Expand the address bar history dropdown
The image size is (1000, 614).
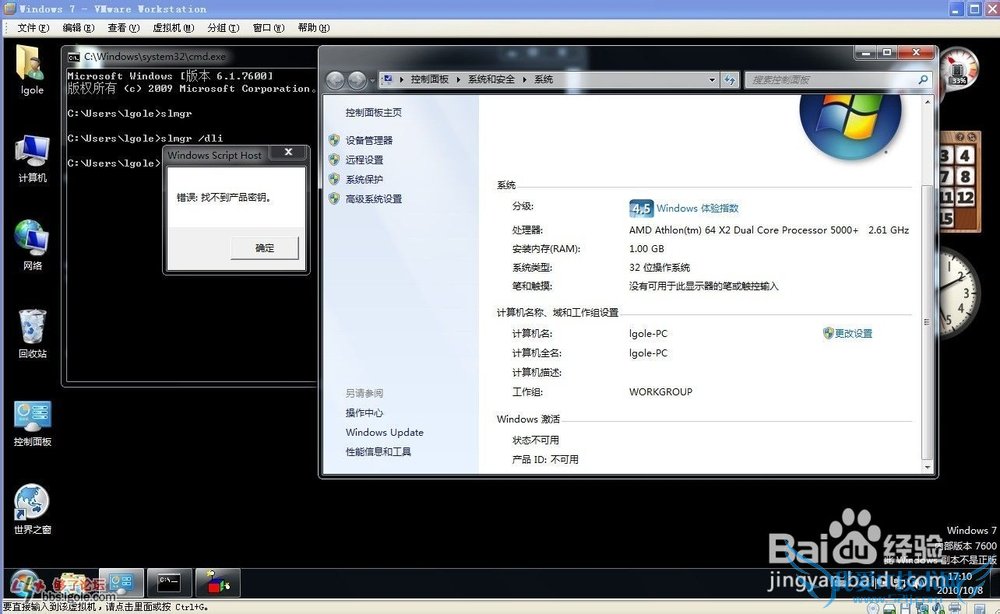712,80
